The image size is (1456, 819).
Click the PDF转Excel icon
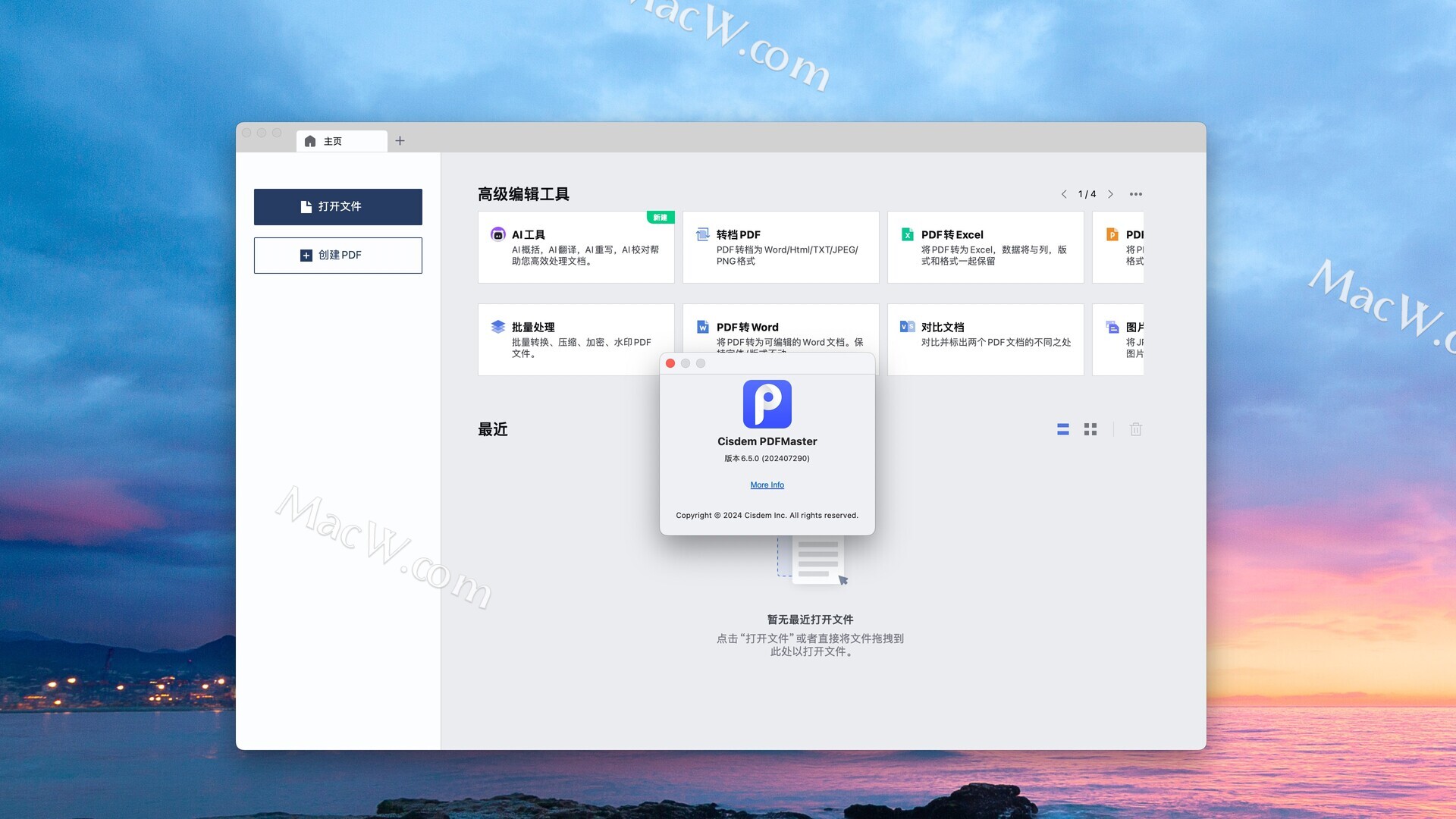[x=907, y=234]
